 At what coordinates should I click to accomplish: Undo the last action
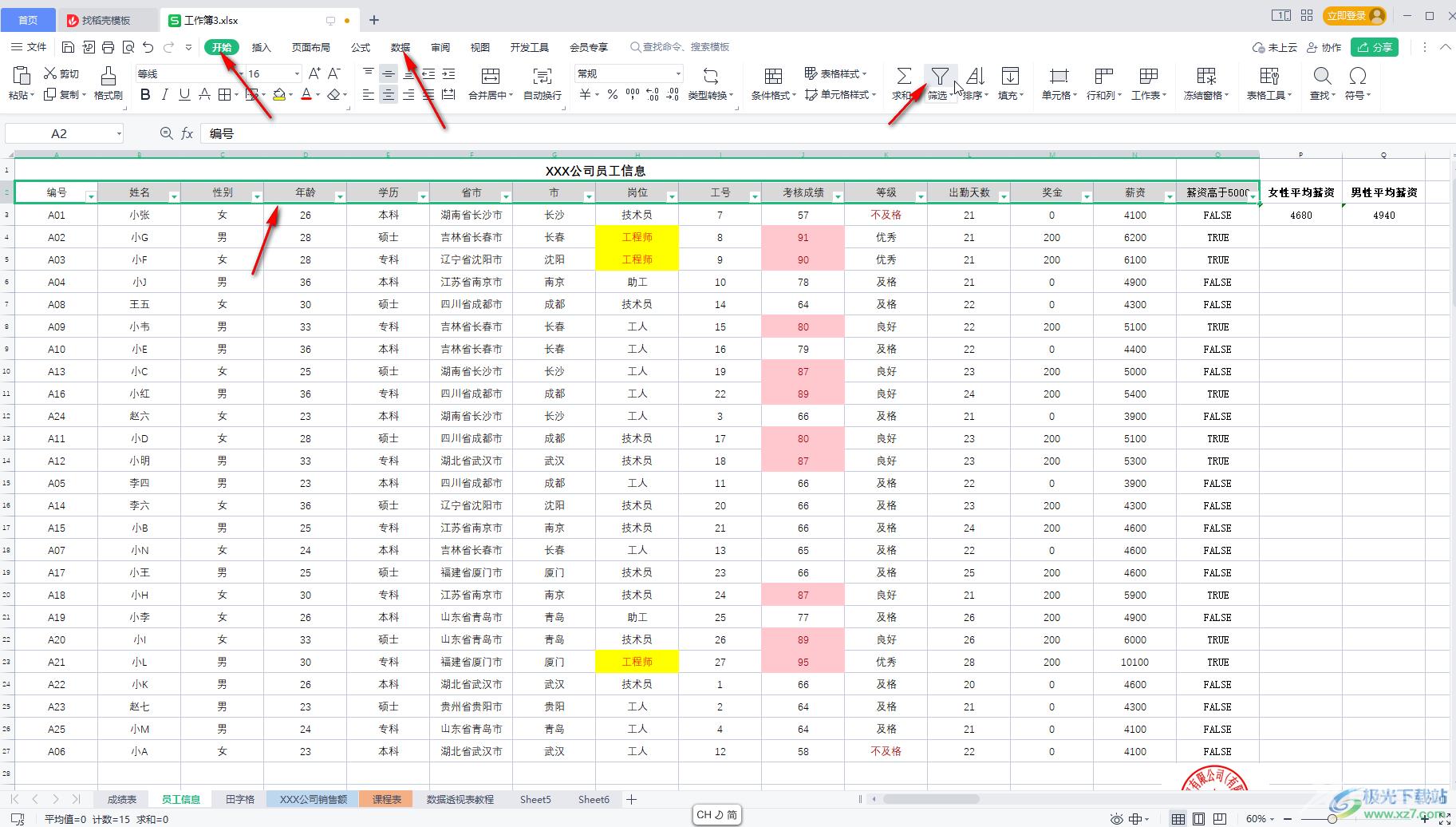click(148, 47)
